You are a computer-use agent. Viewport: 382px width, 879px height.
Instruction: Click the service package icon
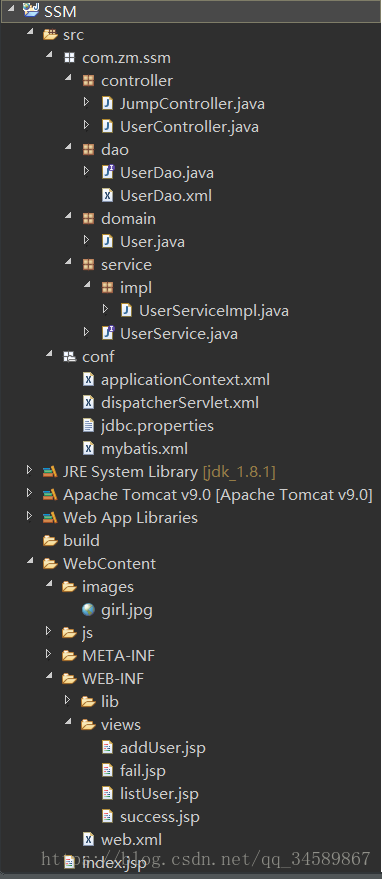88,264
